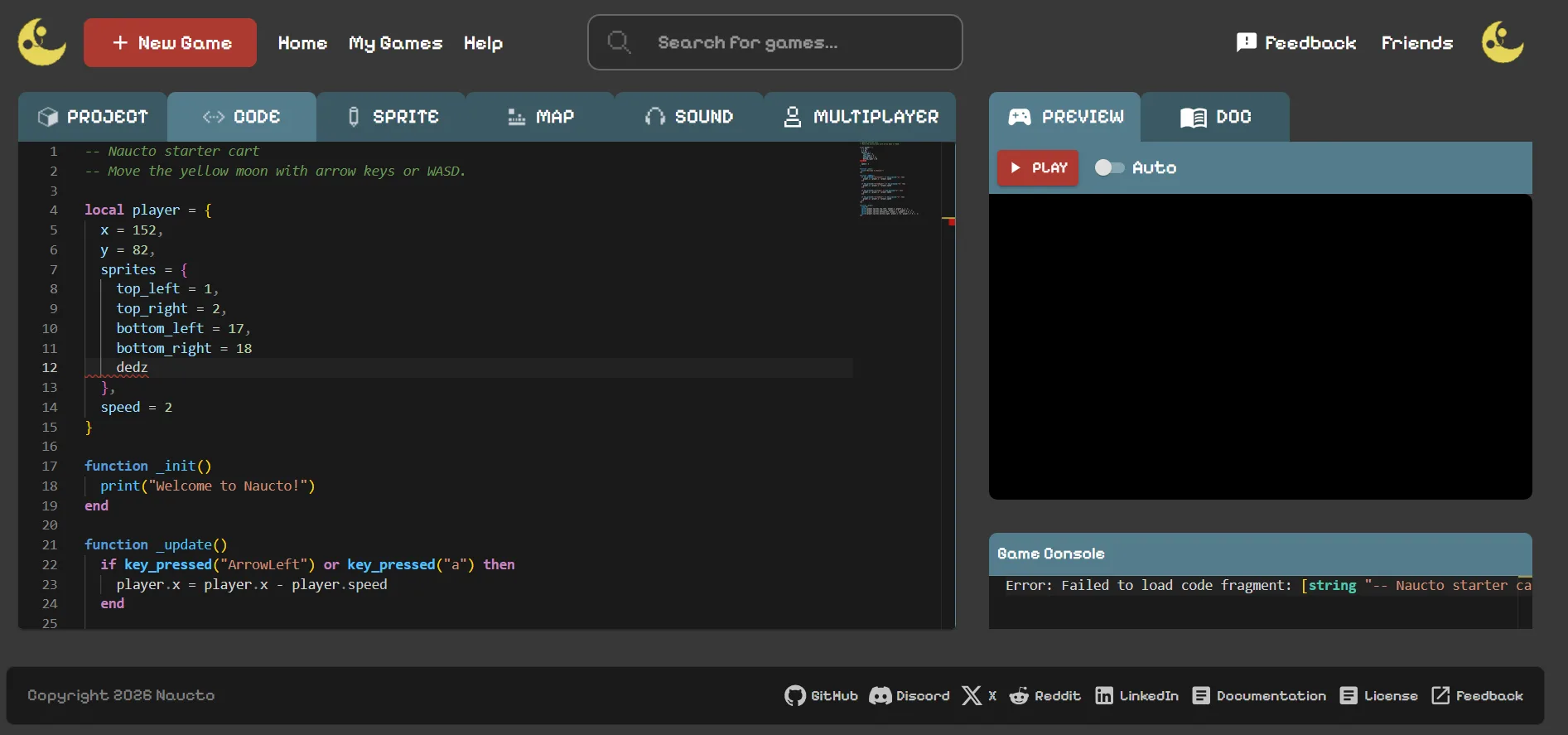Toggle the Auto switch
This screenshot has height=735, width=1568.
pyautogui.click(x=1109, y=167)
